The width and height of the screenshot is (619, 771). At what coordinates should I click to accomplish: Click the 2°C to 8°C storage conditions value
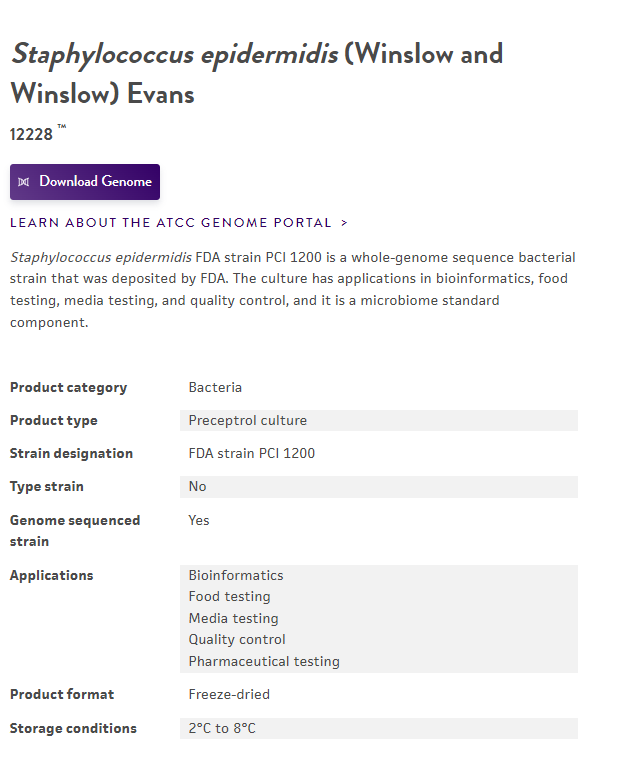222,728
